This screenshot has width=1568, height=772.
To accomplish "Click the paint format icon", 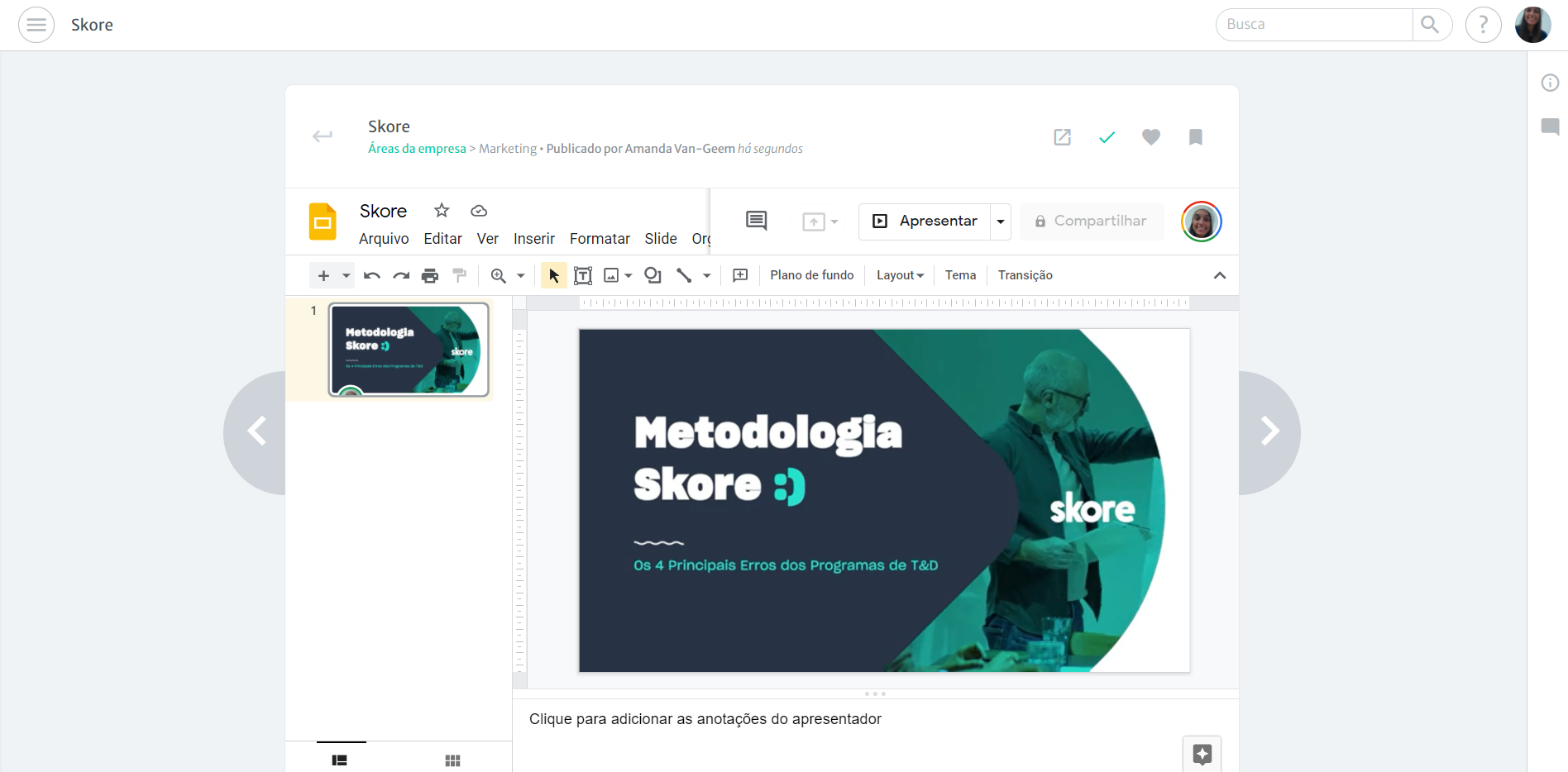I will coord(460,275).
